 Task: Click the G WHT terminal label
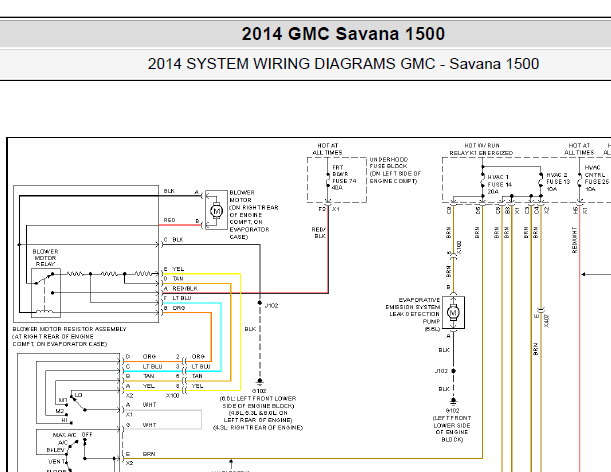(141, 425)
